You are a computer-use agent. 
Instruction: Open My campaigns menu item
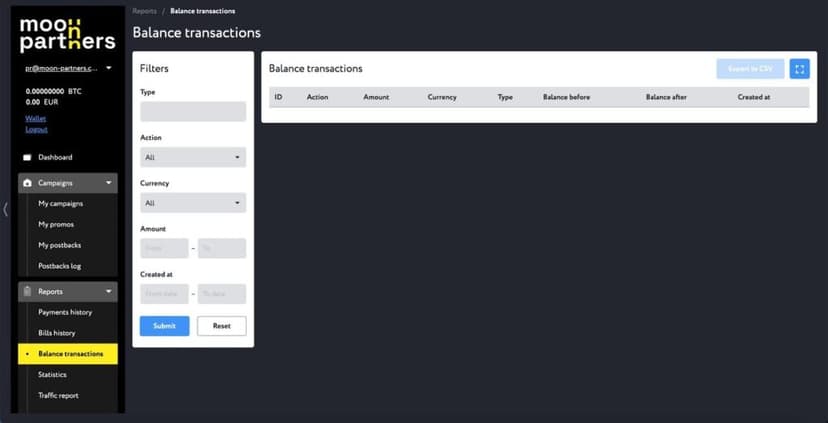pos(60,203)
